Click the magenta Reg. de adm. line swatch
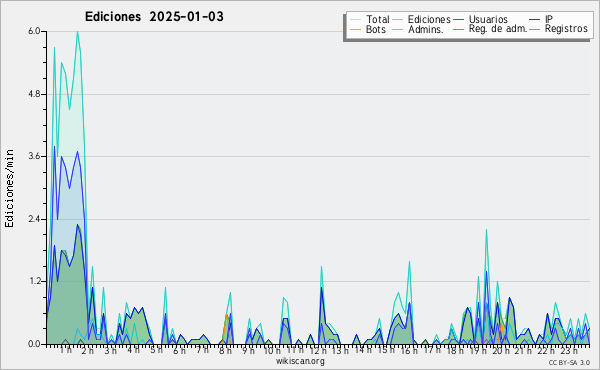 click(x=458, y=29)
